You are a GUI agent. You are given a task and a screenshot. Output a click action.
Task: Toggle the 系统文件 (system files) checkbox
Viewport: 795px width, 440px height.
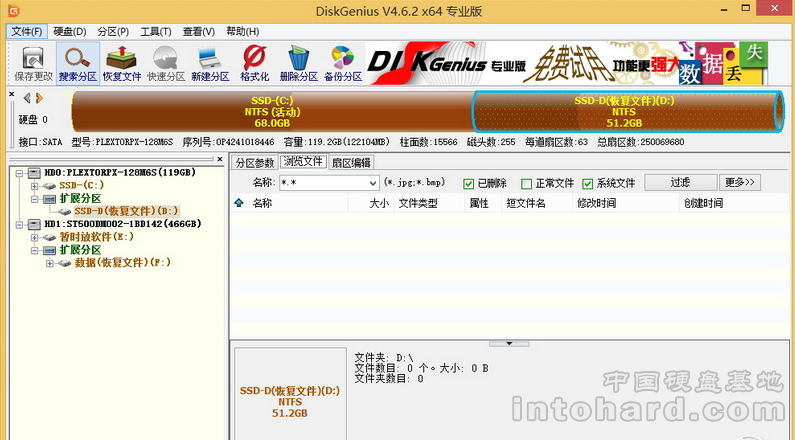pos(588,184)
